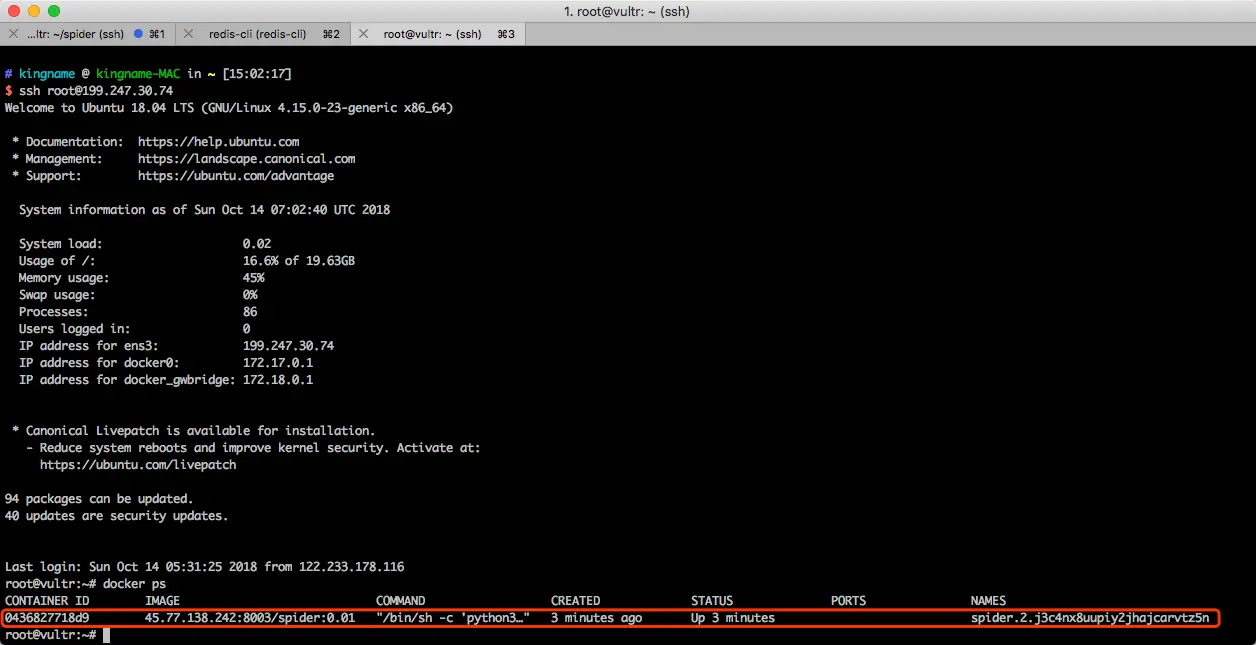Viewport: 1256px width, 645px height.
Task: Click the 'COMMAND' column header
Action: pos(401,601)
